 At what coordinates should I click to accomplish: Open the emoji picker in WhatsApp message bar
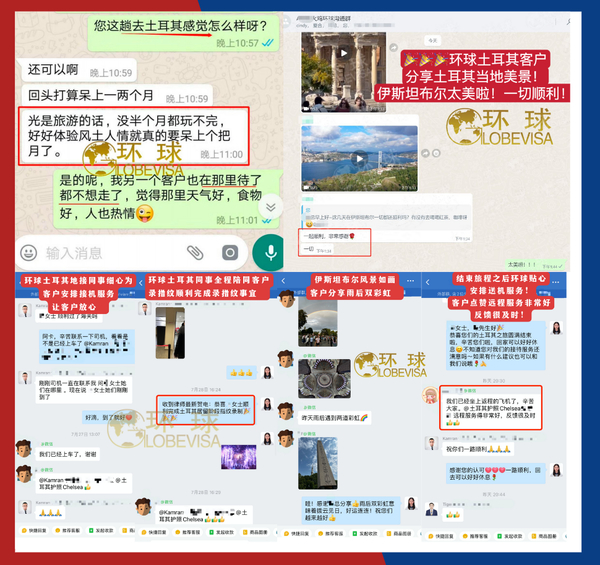(x=28, y=253)
